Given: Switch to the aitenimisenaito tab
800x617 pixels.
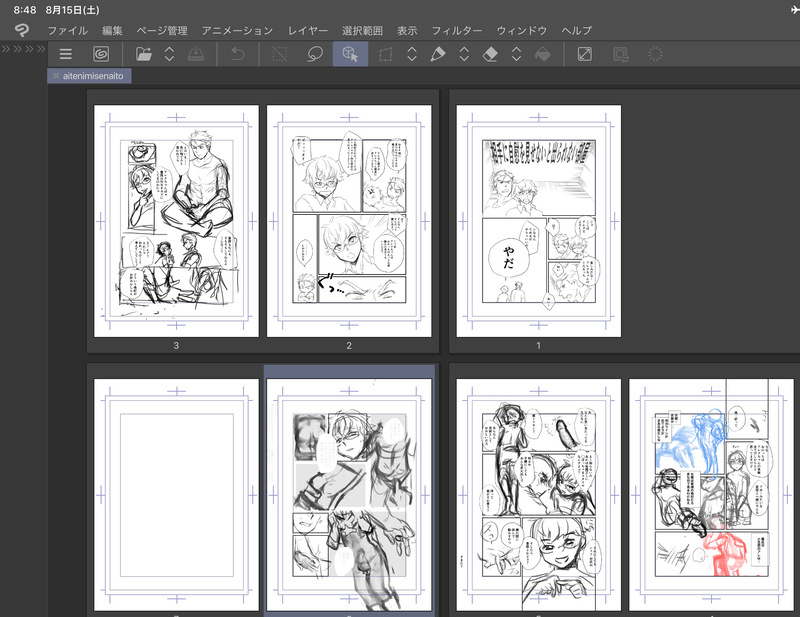Looking at the screenshot, I should point(93,76).
